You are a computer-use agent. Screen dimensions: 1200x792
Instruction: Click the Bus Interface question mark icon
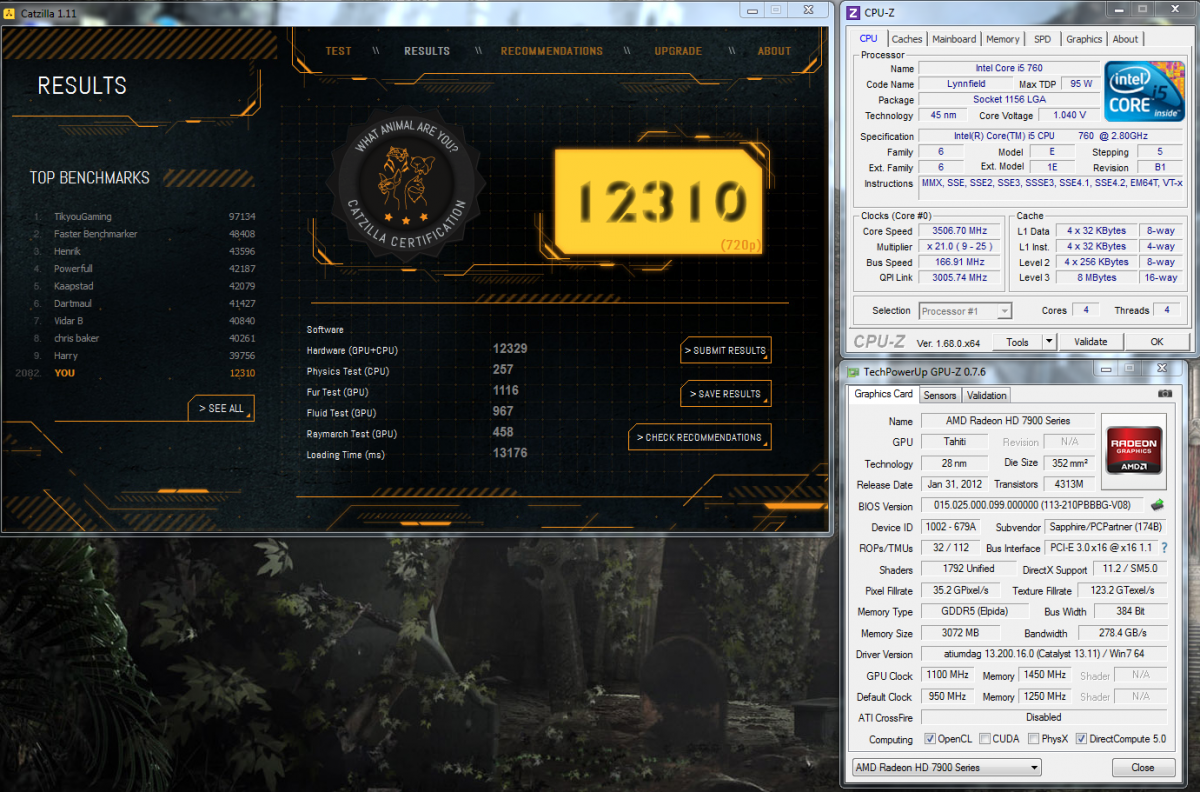(x=1164, y=548)
